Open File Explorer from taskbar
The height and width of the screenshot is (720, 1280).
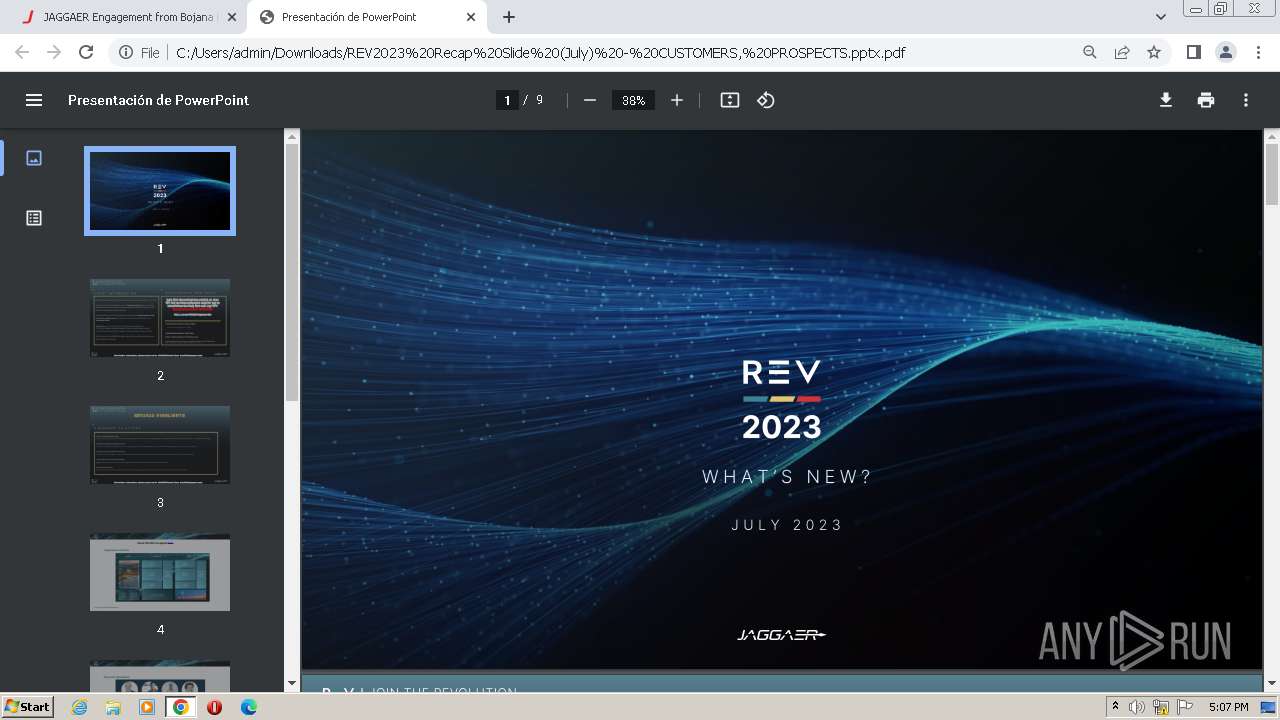[113, 707]
